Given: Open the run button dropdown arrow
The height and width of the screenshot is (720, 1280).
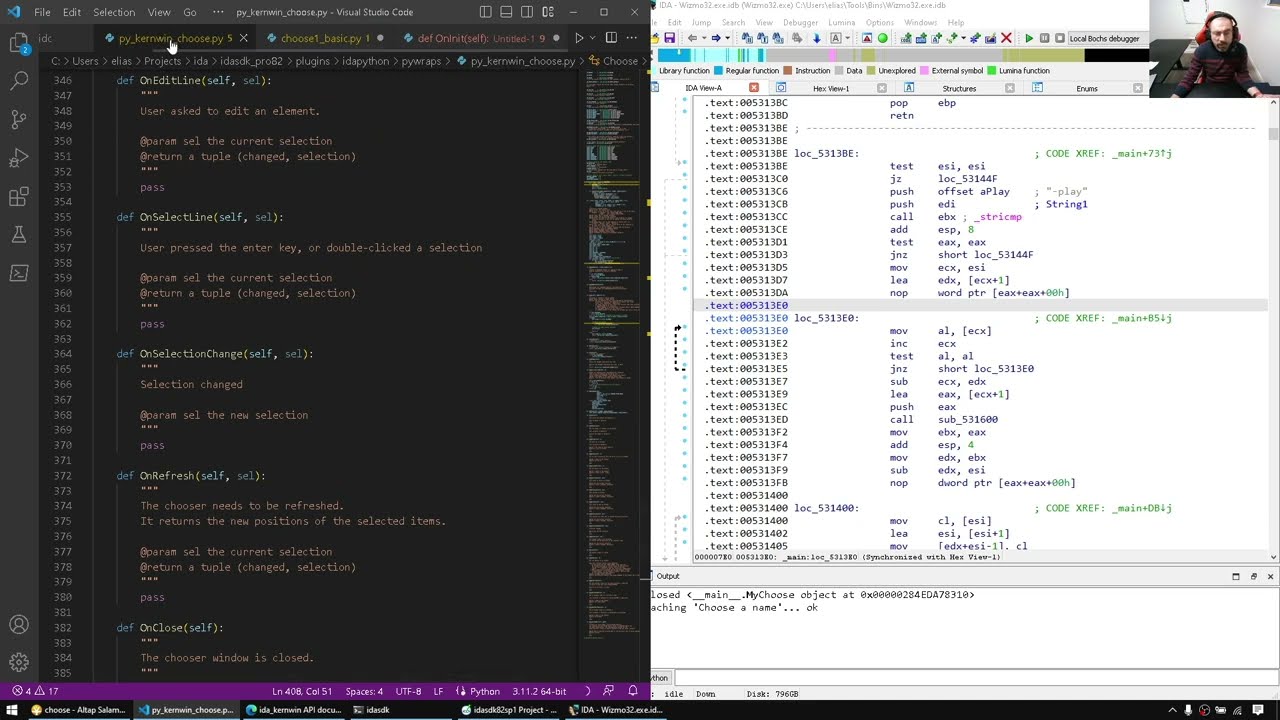Looking at the screenshot, I should click(x=592, y=38).
